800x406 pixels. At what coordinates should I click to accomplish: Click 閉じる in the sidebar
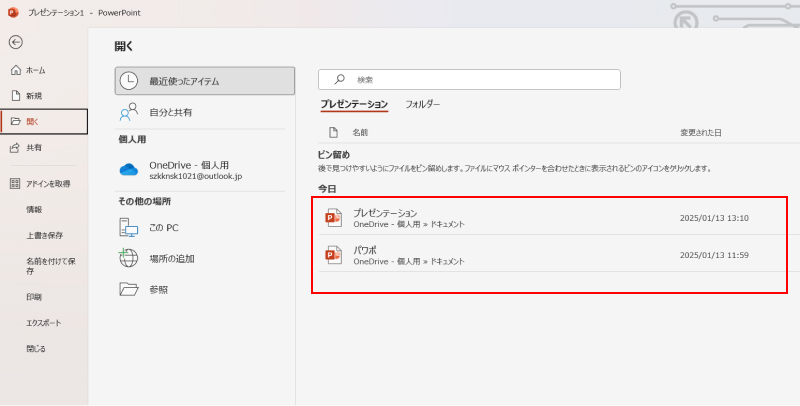coord(36,349)
